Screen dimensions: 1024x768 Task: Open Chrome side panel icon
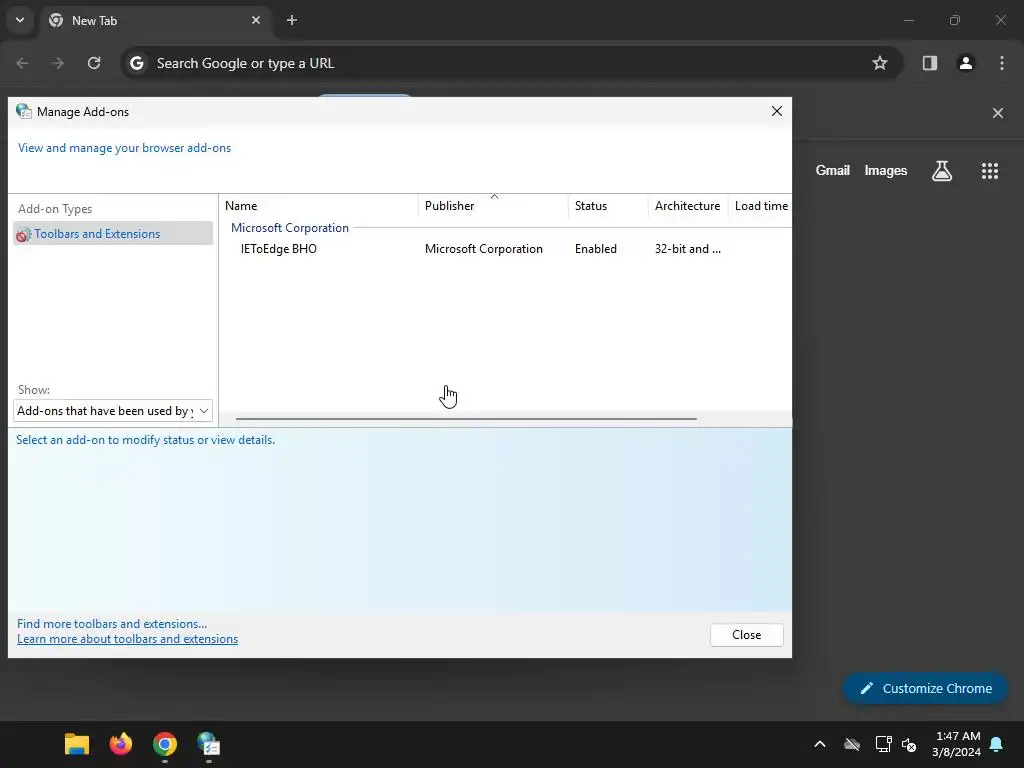(930, 63)
